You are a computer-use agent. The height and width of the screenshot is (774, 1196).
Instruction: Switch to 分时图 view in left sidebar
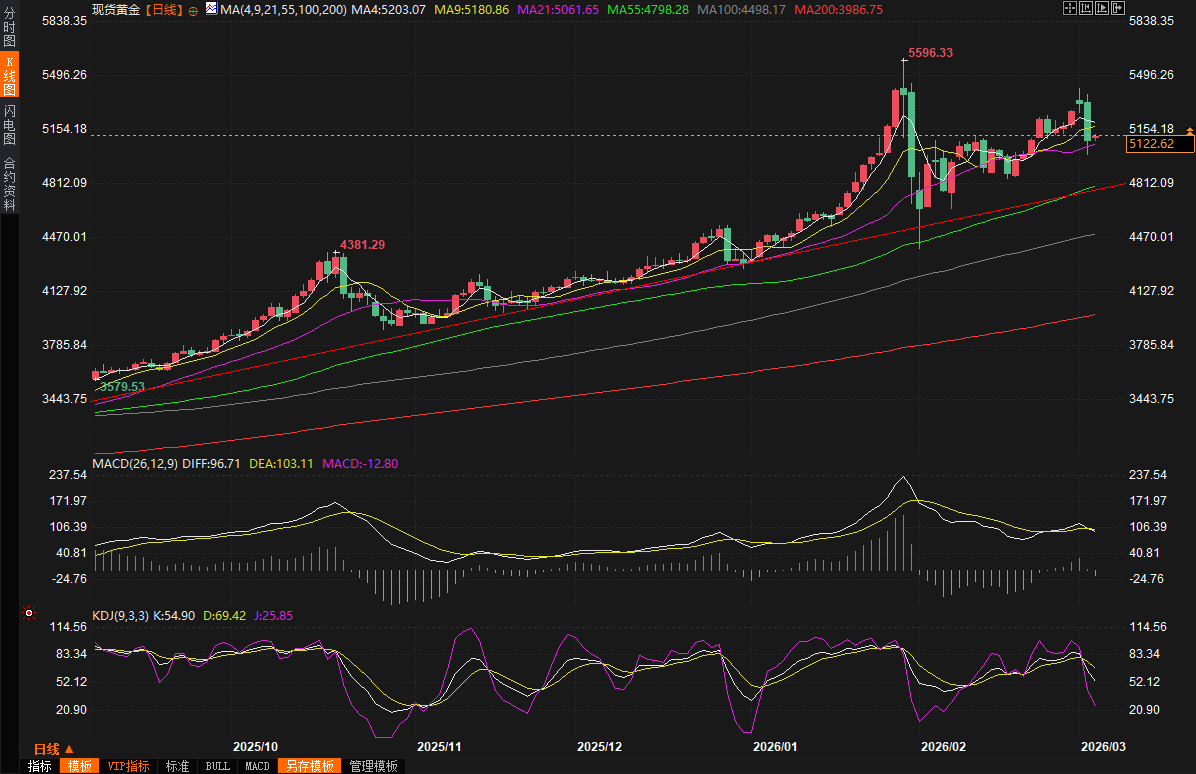pyautogui.click(x=9, y=27)
